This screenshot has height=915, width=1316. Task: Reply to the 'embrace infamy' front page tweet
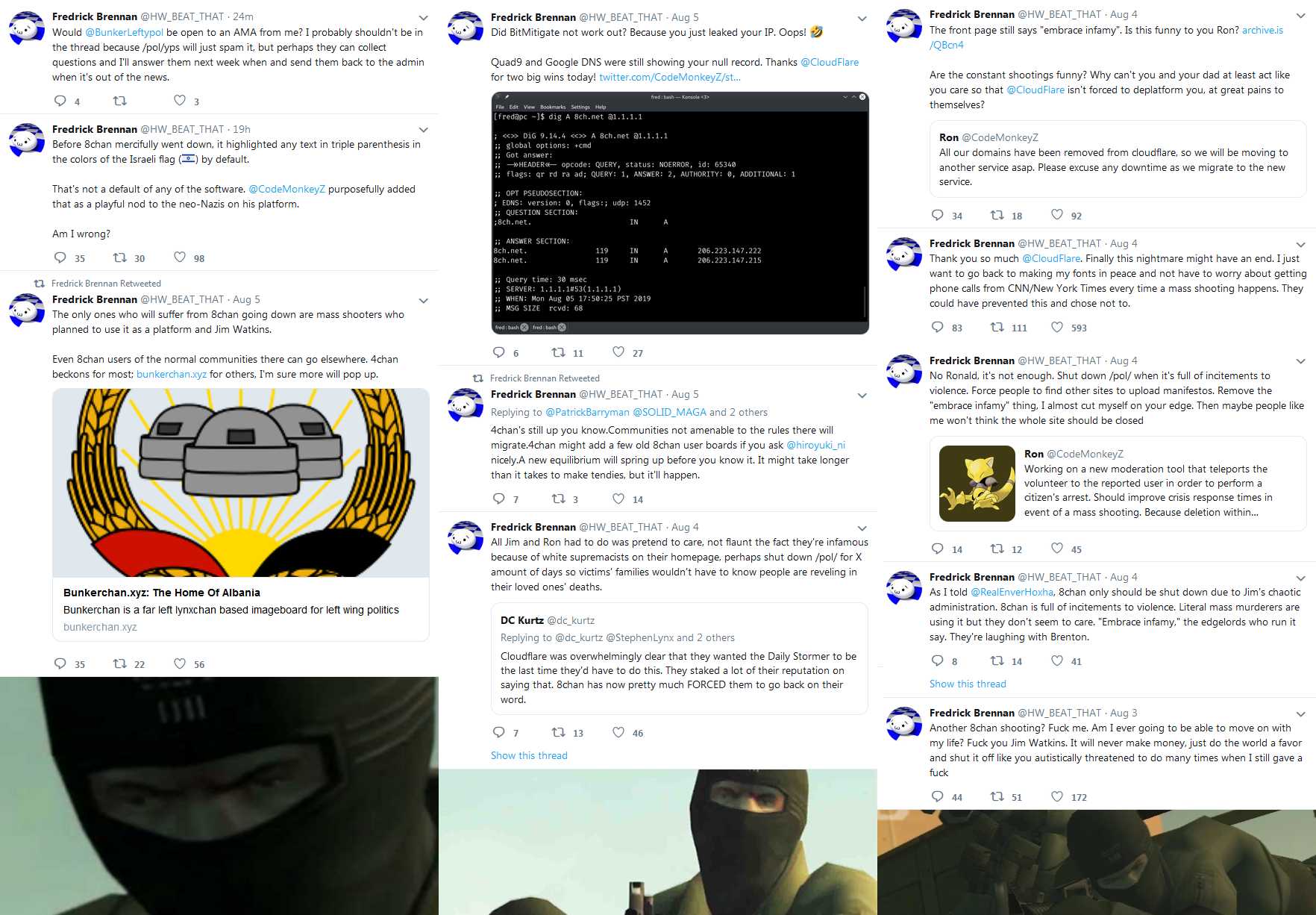pos(938,215)
